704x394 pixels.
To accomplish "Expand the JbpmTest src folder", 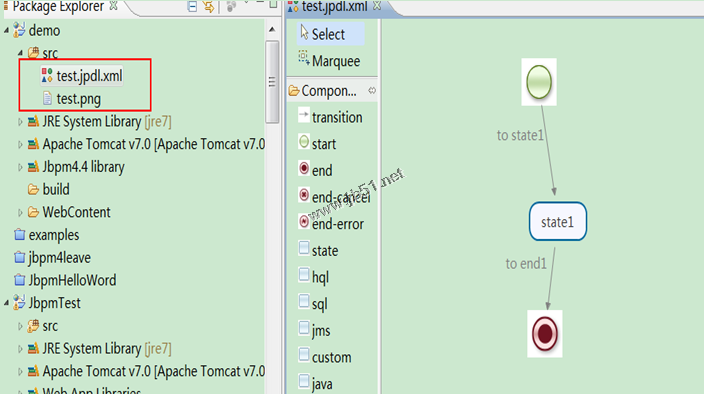I will pos(20,326).
